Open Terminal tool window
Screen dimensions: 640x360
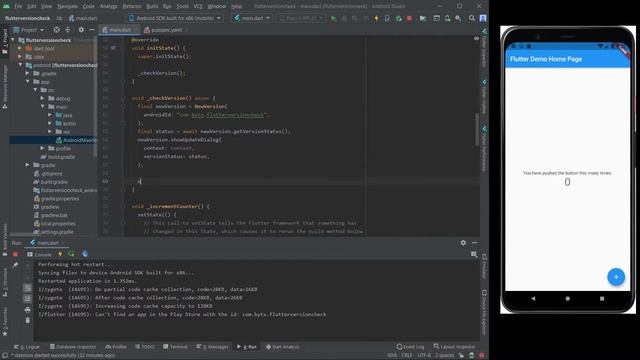tap(175, 347)
